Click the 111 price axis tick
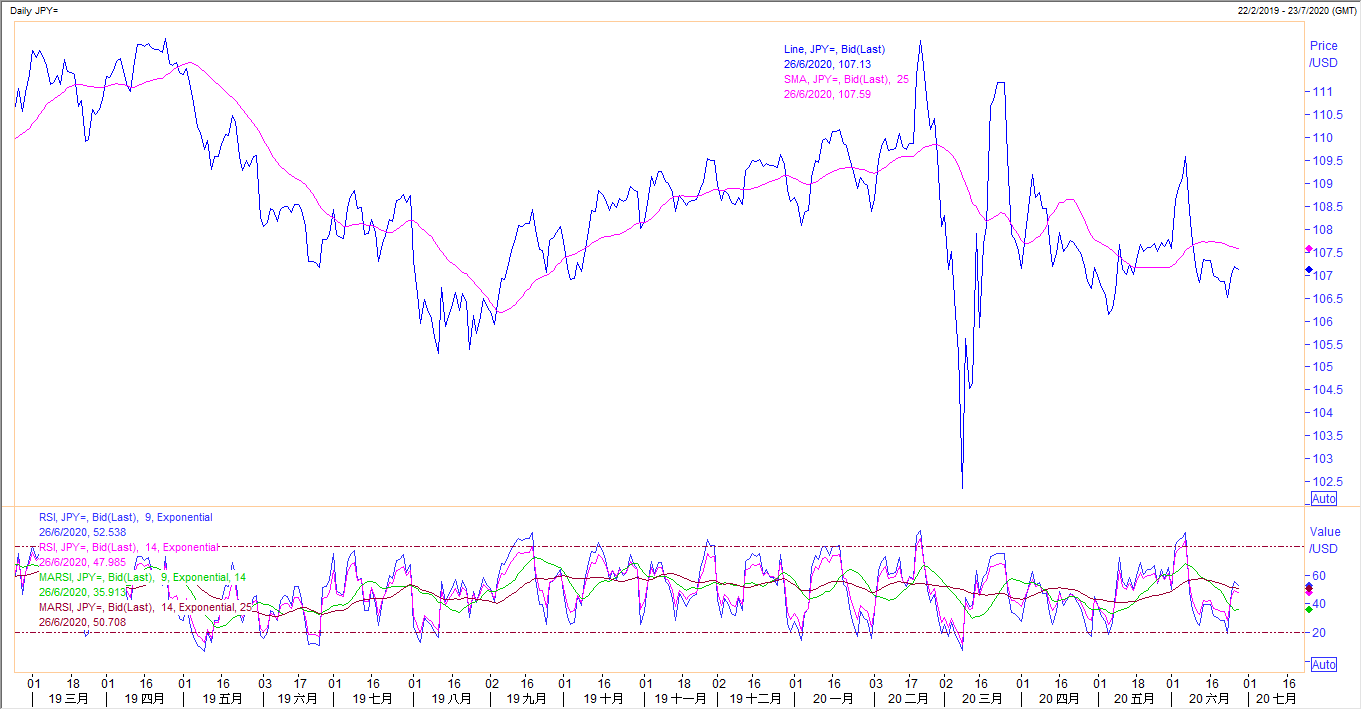The image size is (1362, 710). [1321, 91]
